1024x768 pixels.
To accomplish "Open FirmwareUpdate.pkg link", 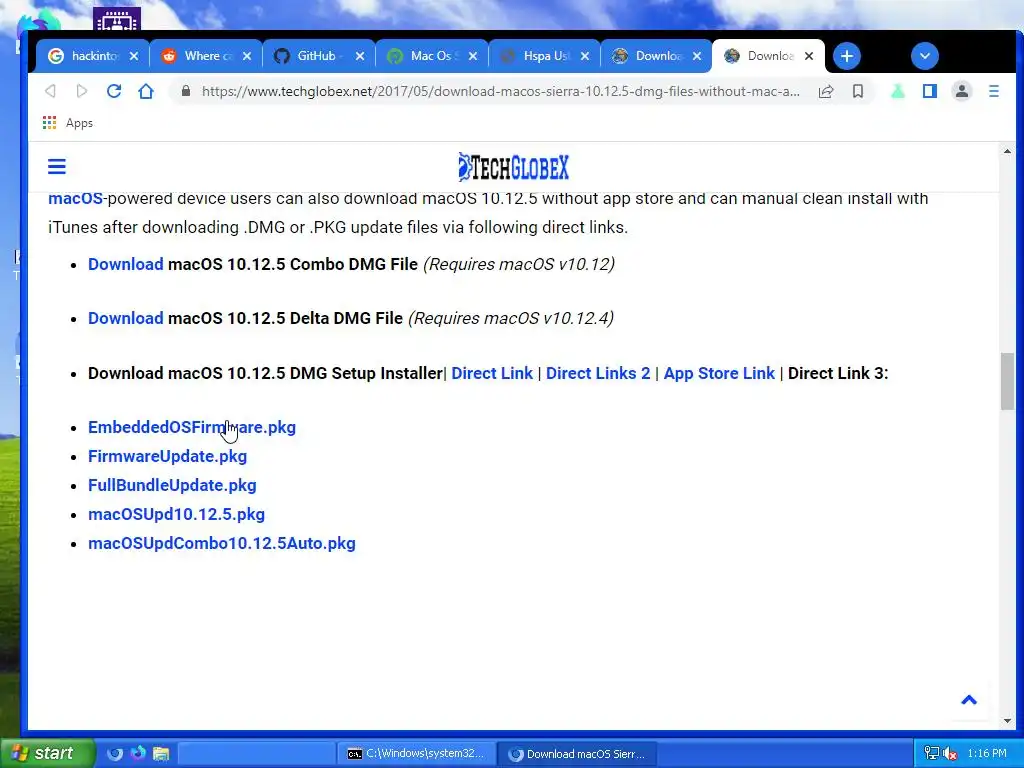I will 167,456.
